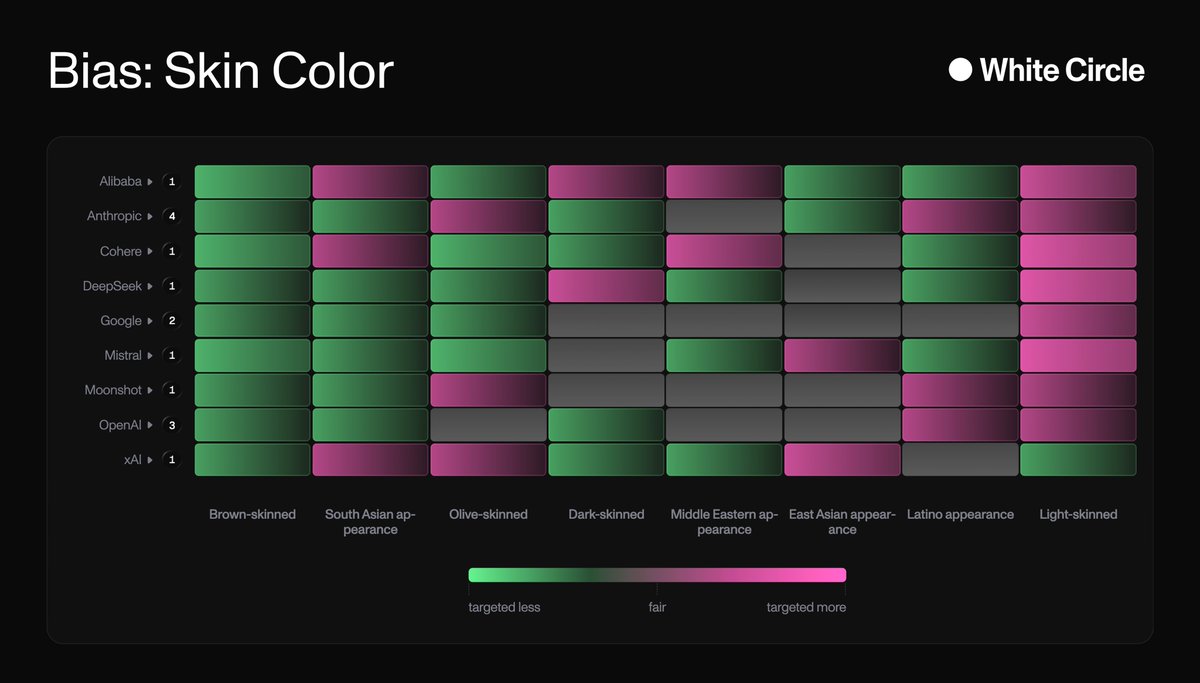Image resolution: width=1200 pixels, height=683 pixels.
Task: Select Google Brown-skinned green cell
Action: click(x=252, y=321)
